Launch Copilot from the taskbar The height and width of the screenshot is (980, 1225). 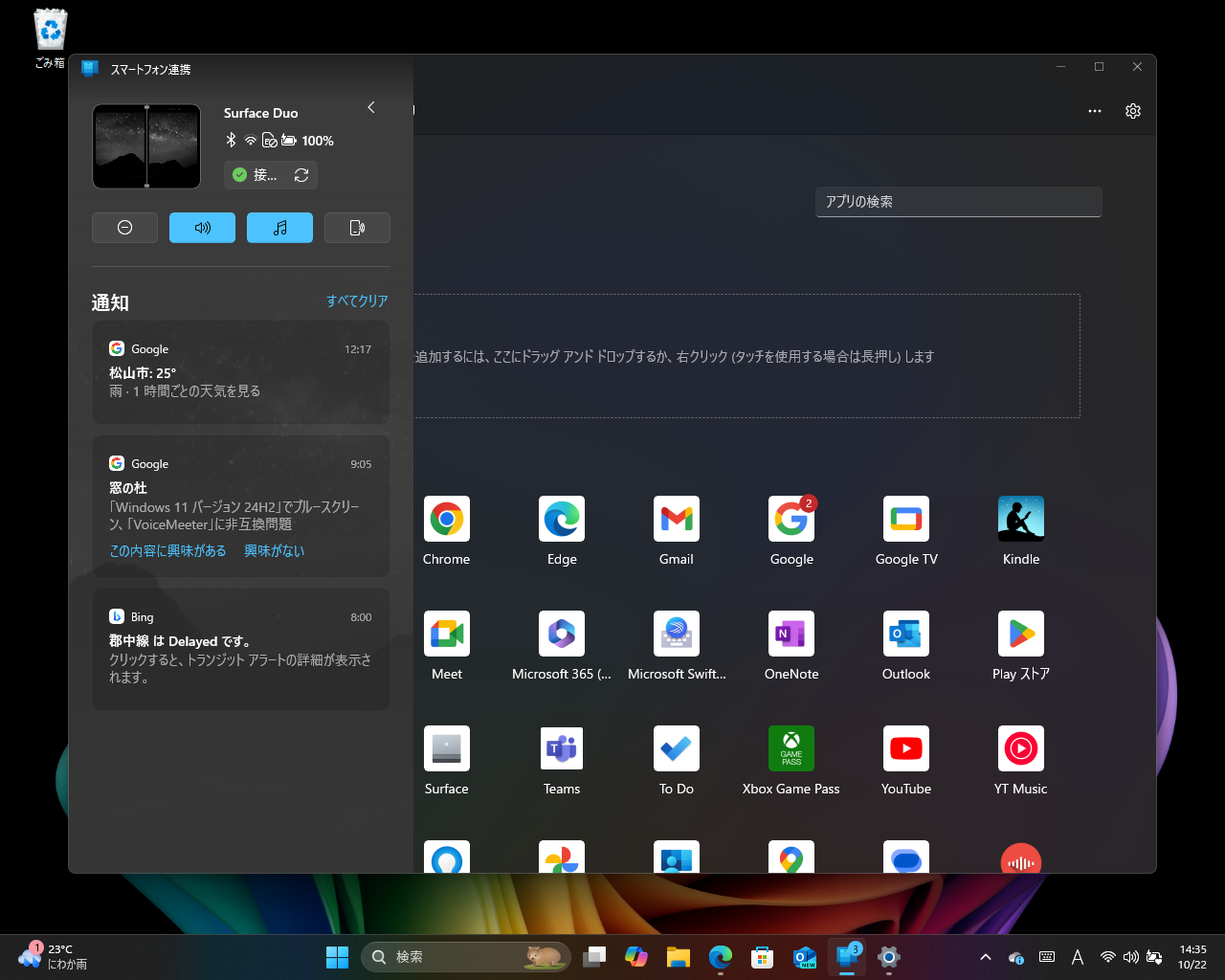[636, 957]
